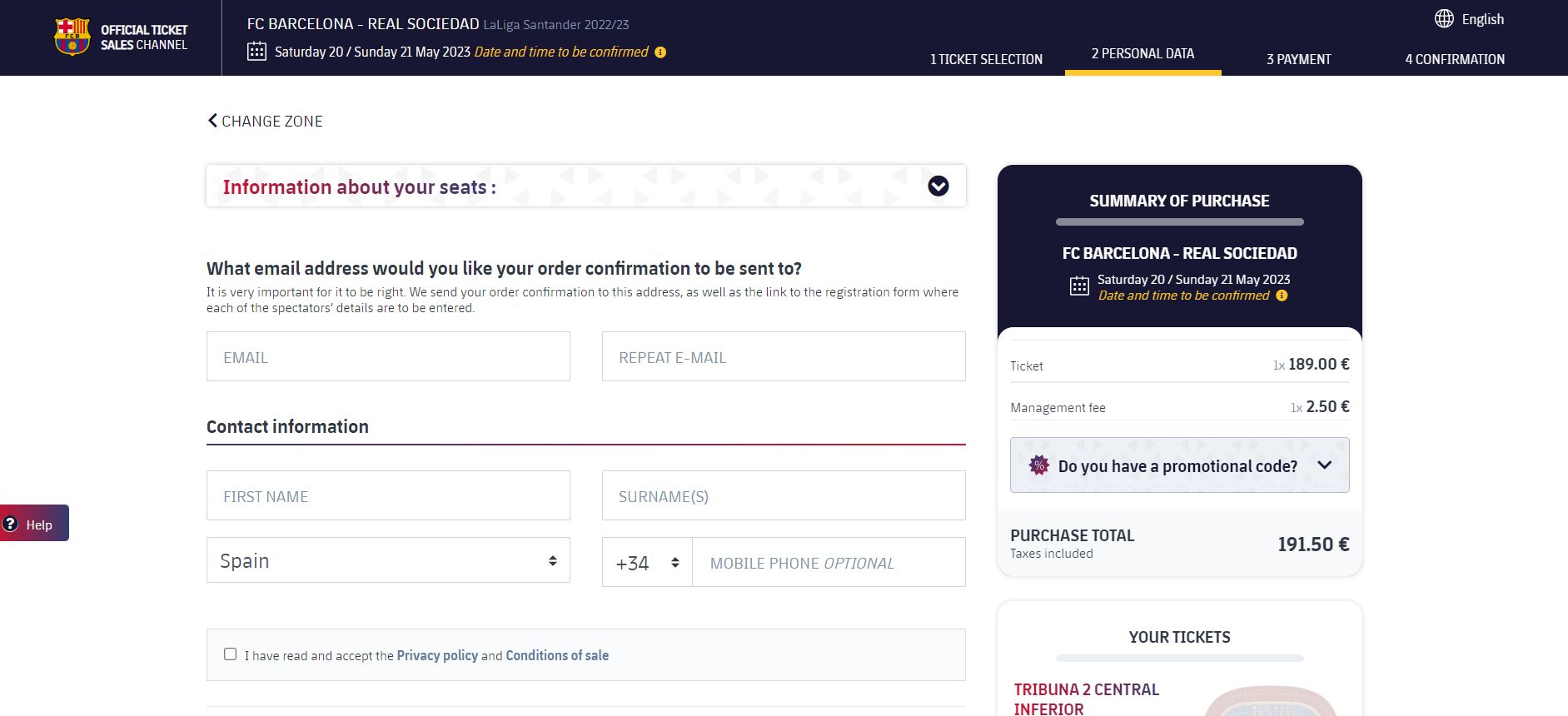Click calendar icon in purchase summary
The image size is (1568, 716).
(1079, 286)
